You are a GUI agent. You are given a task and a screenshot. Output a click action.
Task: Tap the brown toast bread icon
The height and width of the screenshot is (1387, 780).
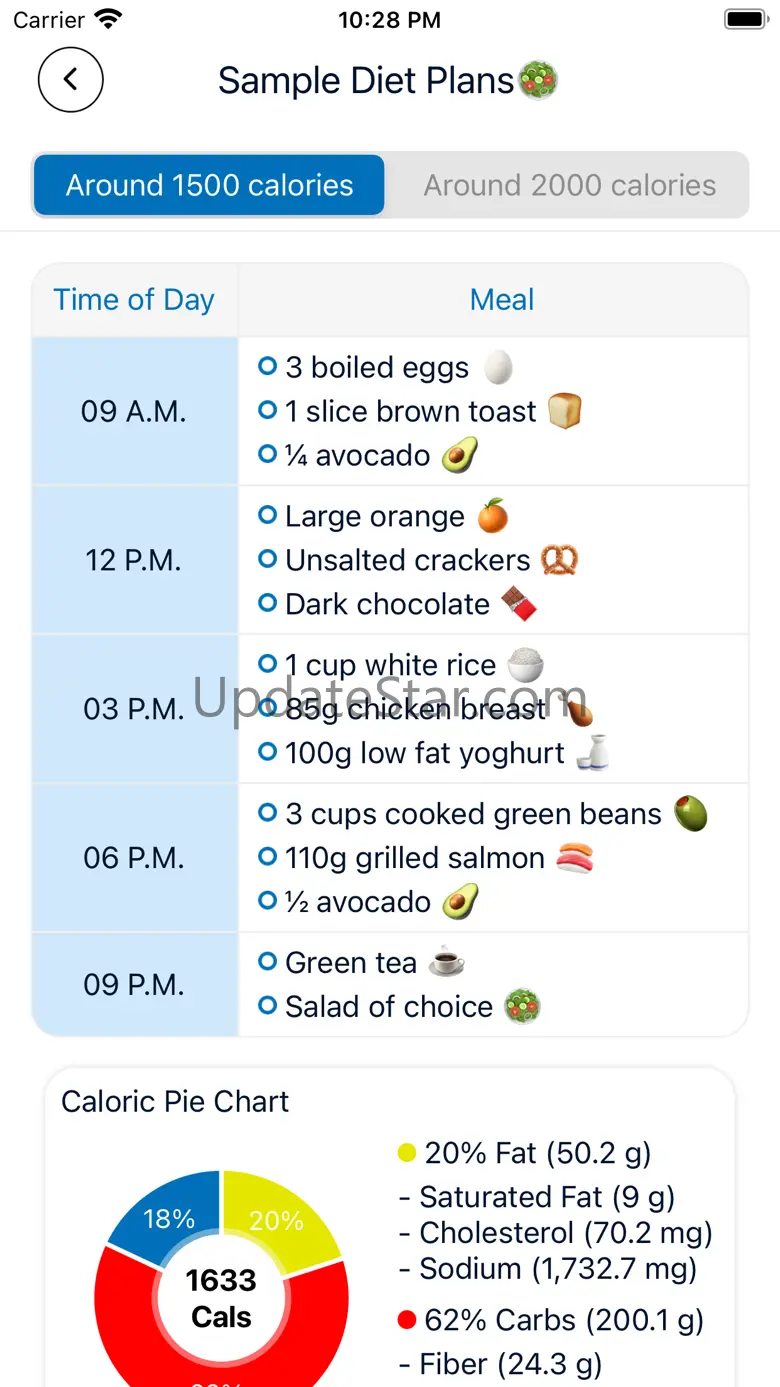564,411
